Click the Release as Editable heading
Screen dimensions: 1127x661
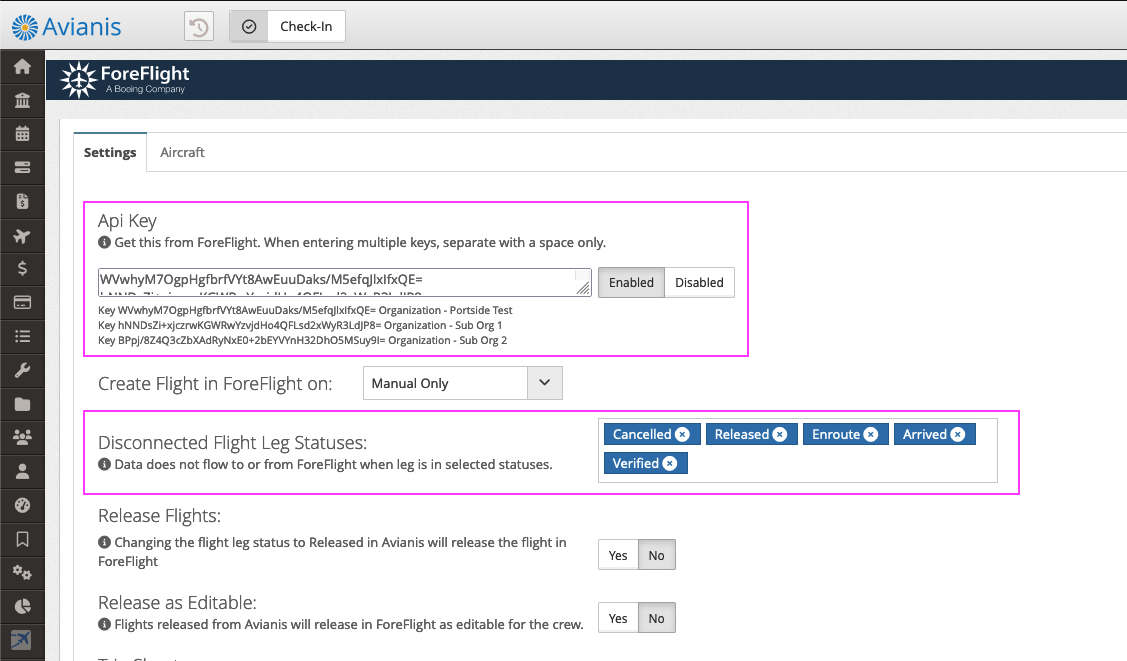(178, 603)
